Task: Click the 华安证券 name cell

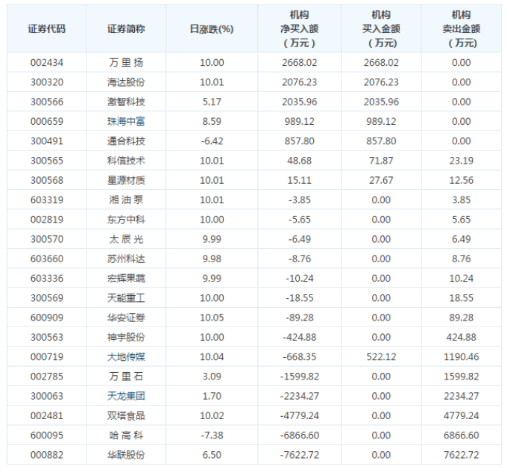Action: point(126,318)
